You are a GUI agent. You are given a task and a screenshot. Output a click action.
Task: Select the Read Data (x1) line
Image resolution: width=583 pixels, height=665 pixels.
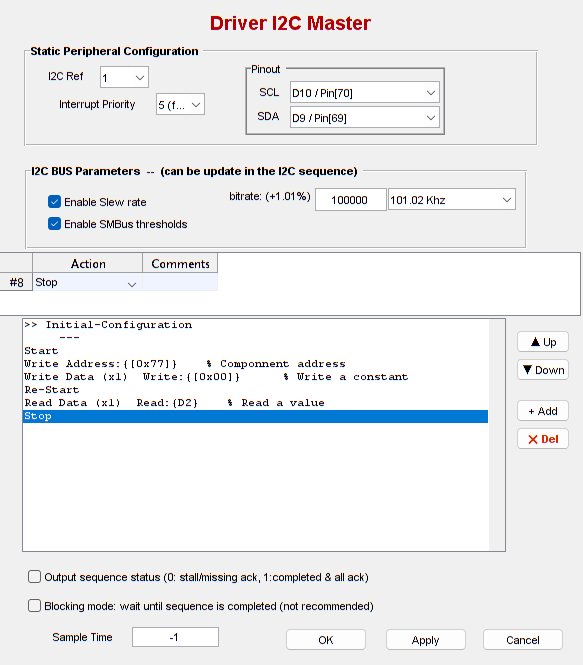click(x=255, y=403)
